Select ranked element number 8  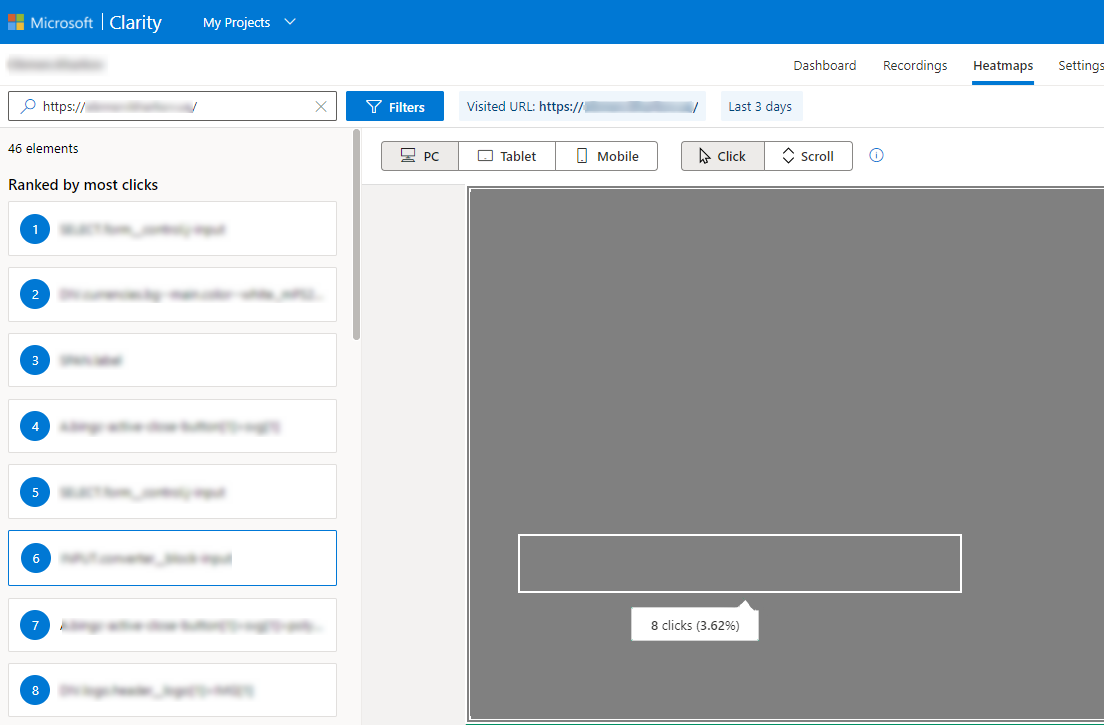coord(172,691)
